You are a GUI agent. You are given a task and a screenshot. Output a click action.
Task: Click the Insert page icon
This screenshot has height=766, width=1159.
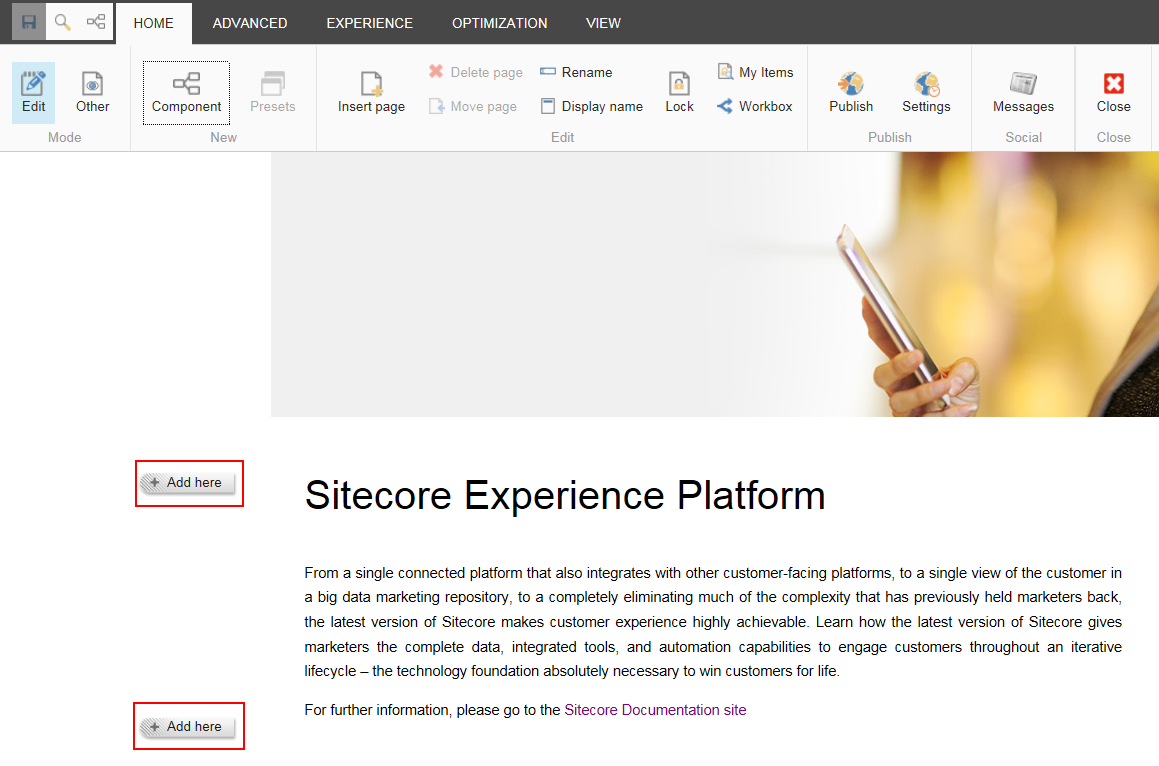click(x=371, y=92)
